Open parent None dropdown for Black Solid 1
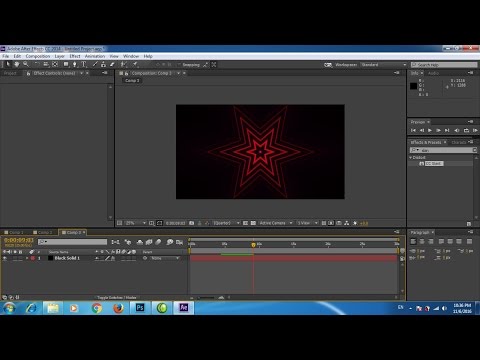Screen dimensions: 480x360 tap(165, 258)
